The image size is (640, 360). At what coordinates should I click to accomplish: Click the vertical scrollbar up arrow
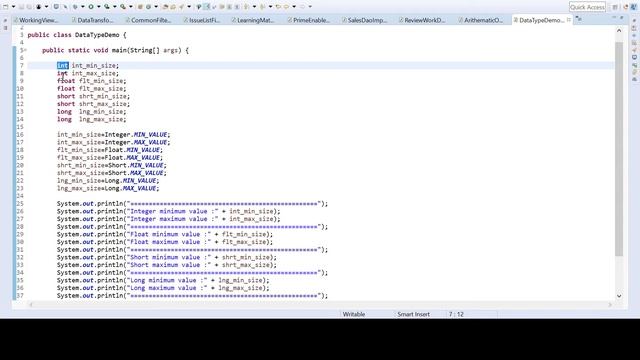click(x=619, y=31)
